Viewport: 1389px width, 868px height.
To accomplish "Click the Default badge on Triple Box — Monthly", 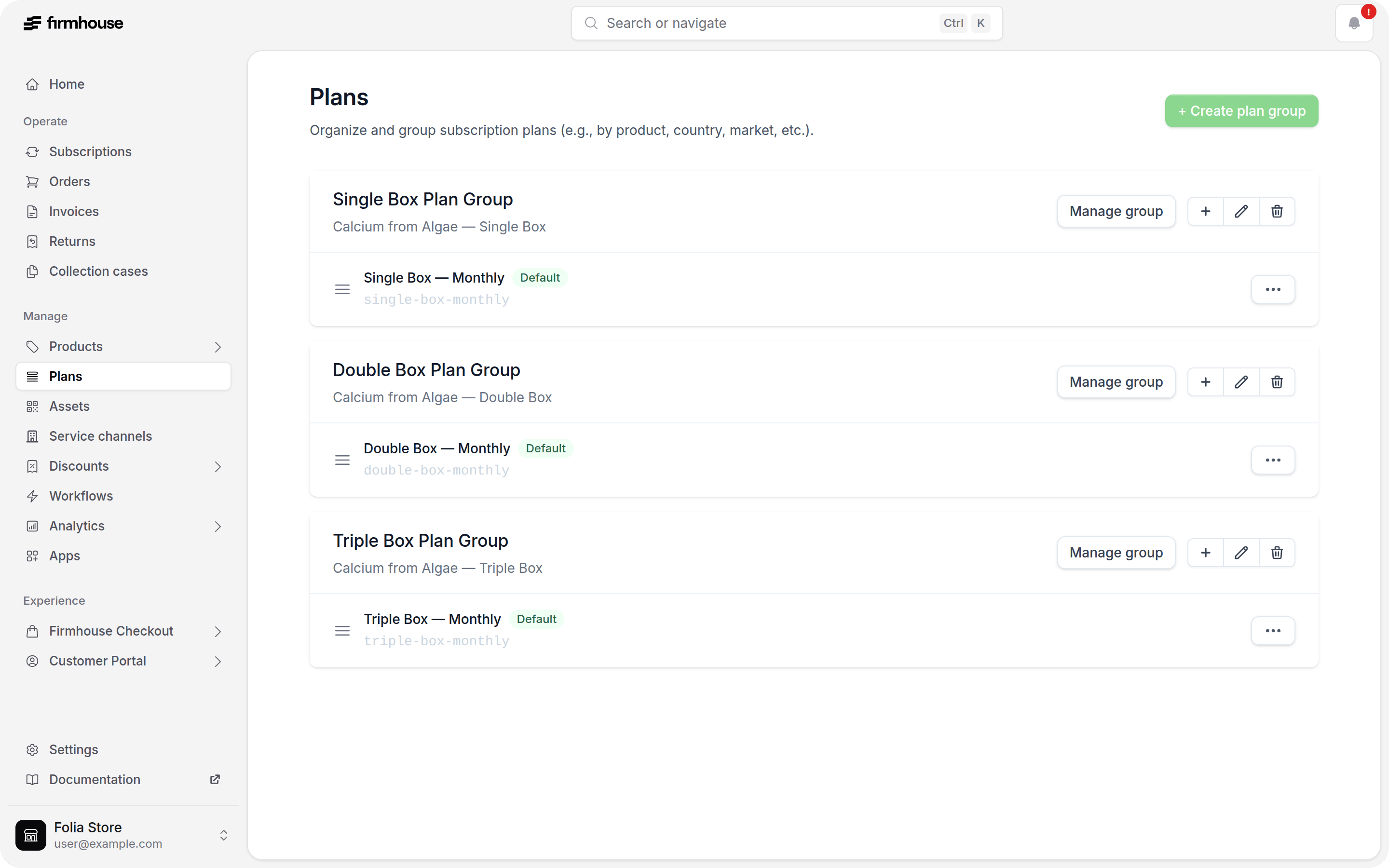I will point(536,619).
